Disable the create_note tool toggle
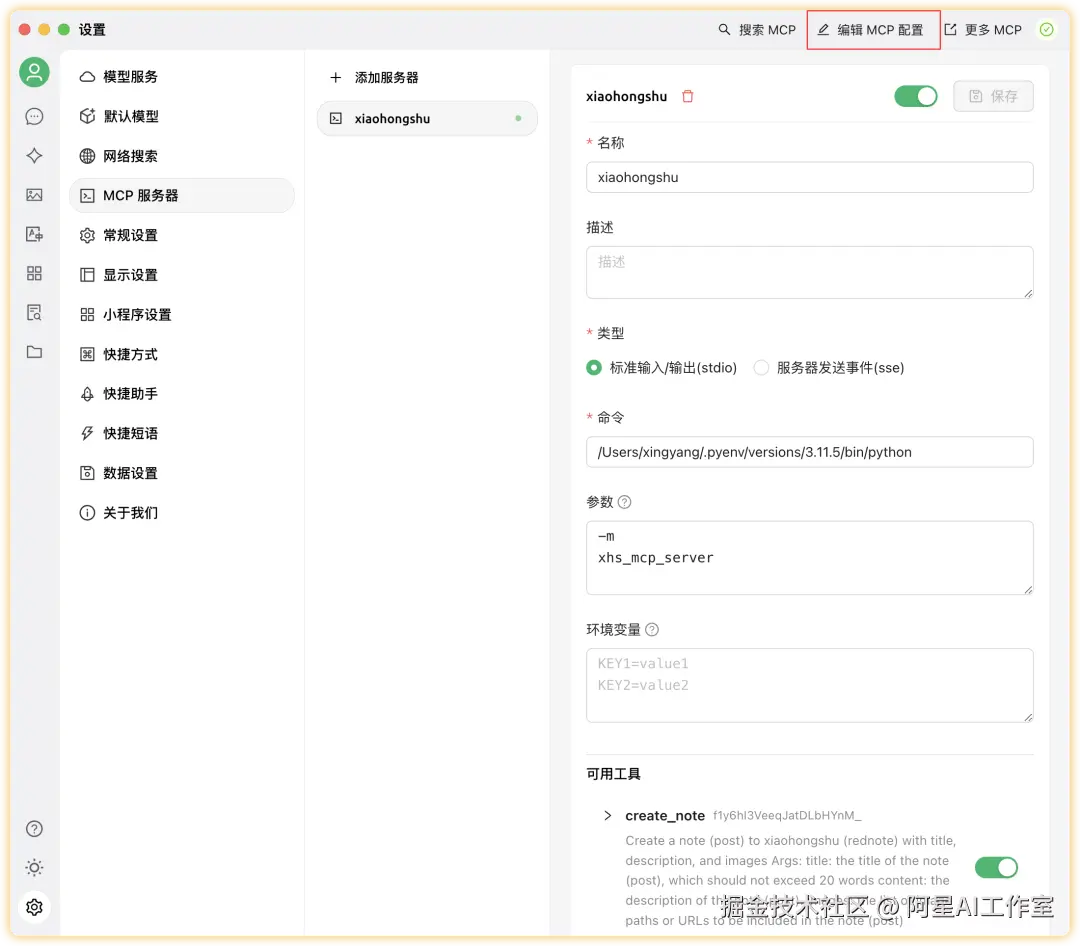 996,867
